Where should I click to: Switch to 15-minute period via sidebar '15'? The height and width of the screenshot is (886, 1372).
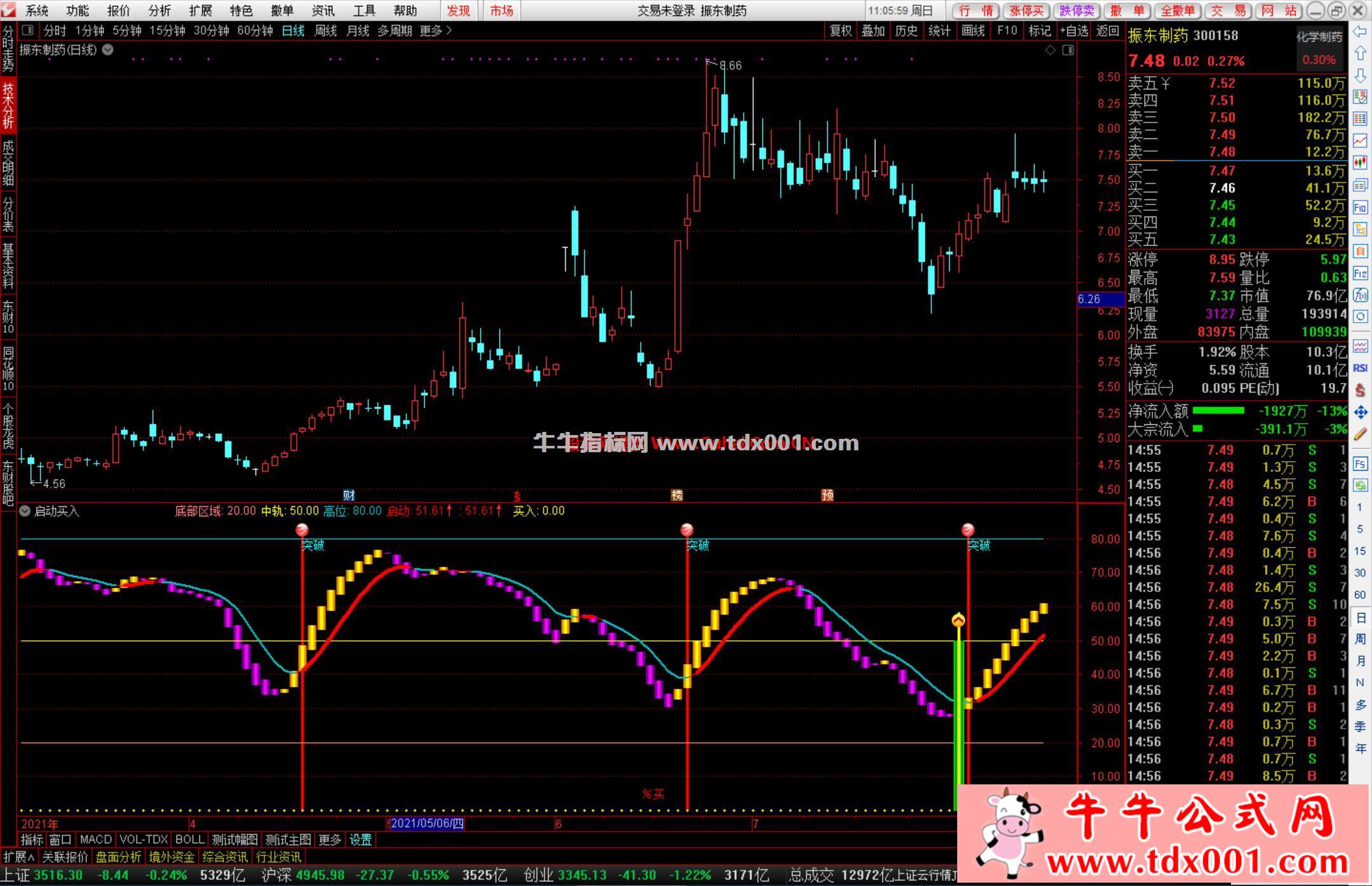coord(1360,551)
